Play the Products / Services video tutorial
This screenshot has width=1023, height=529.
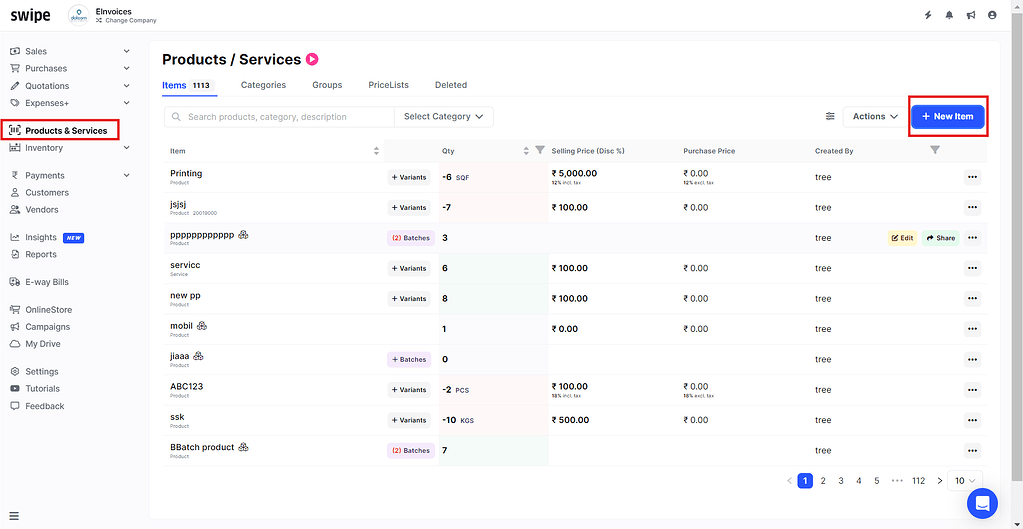tap(312, 60)
